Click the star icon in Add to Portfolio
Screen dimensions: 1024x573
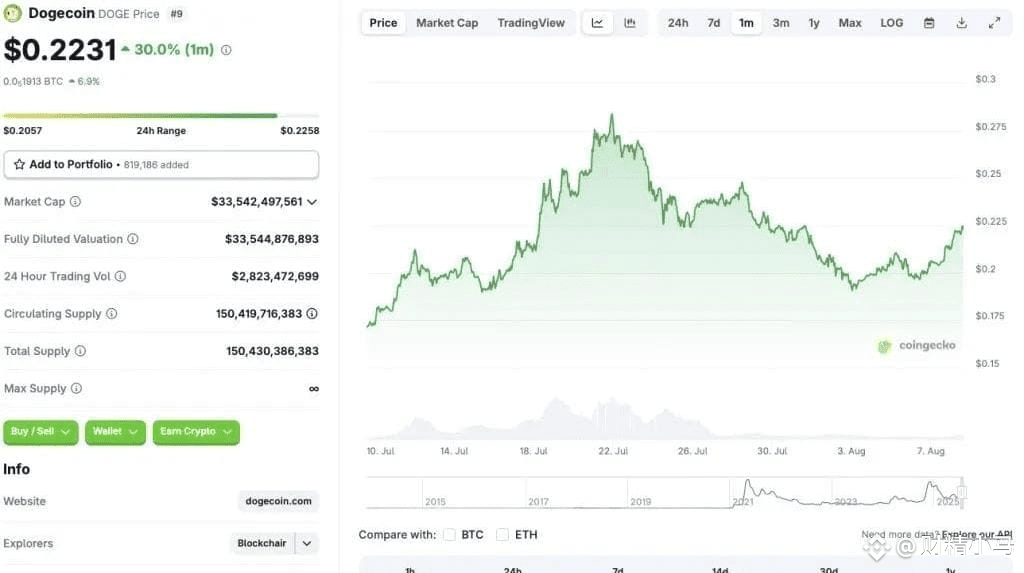coord(20,165)
